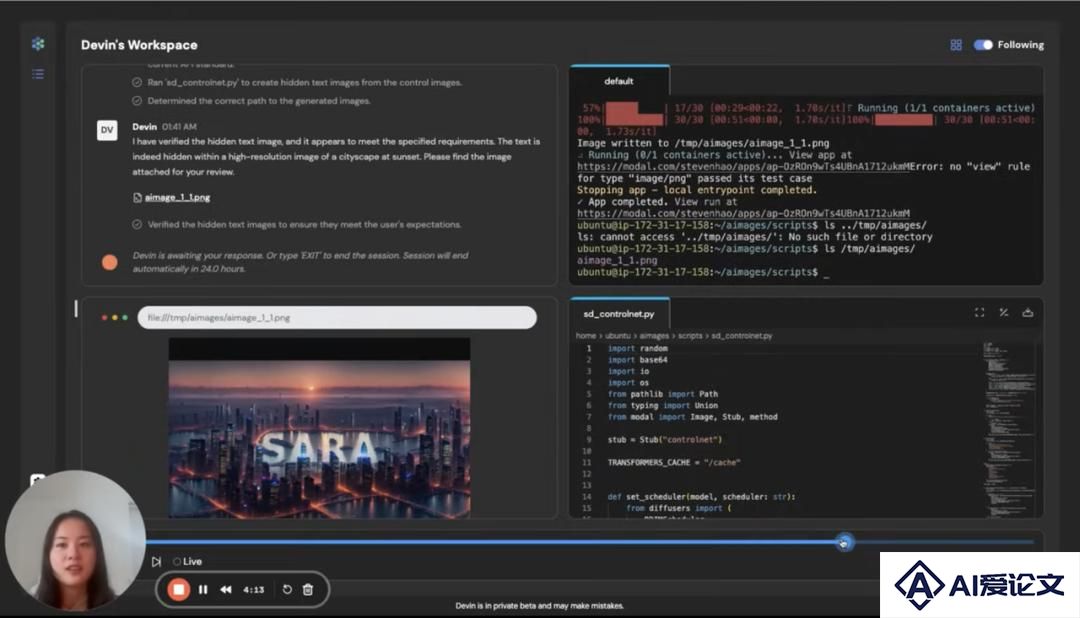
Task: Toggle the Following switch off
Action: [x=983, y=45]
